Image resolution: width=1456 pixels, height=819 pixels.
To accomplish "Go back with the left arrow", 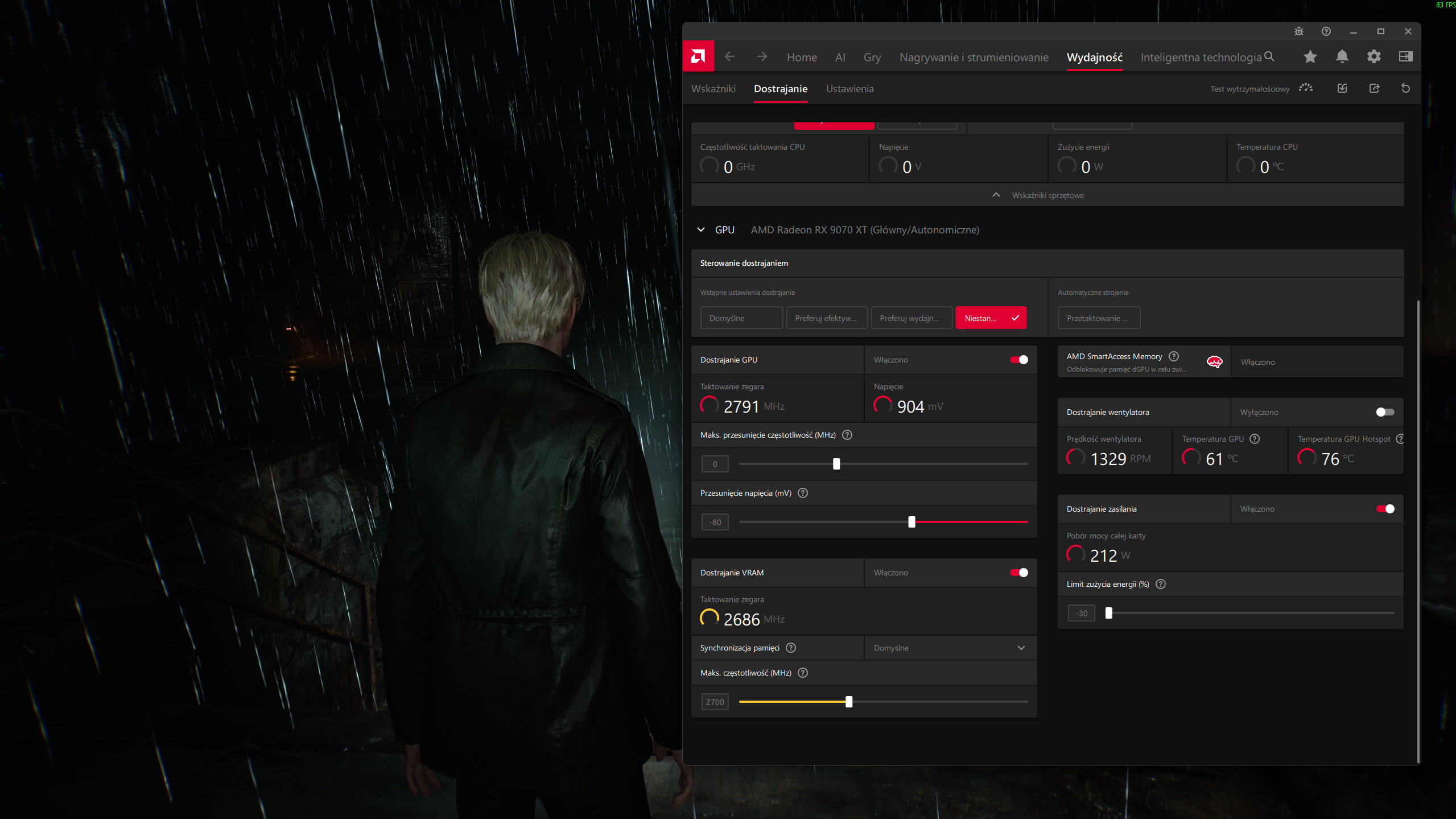I will pos(729,56).
